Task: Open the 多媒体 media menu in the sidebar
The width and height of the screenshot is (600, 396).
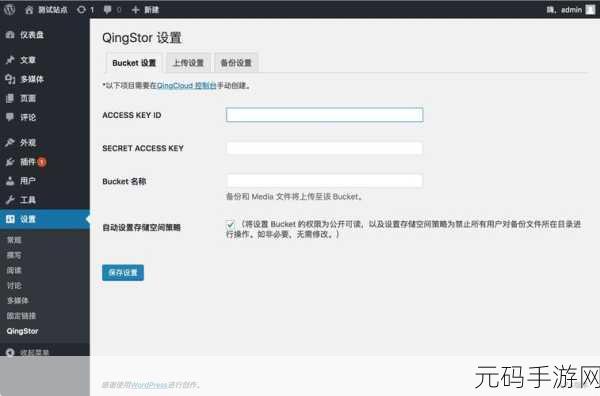Action: click(45, 79)
